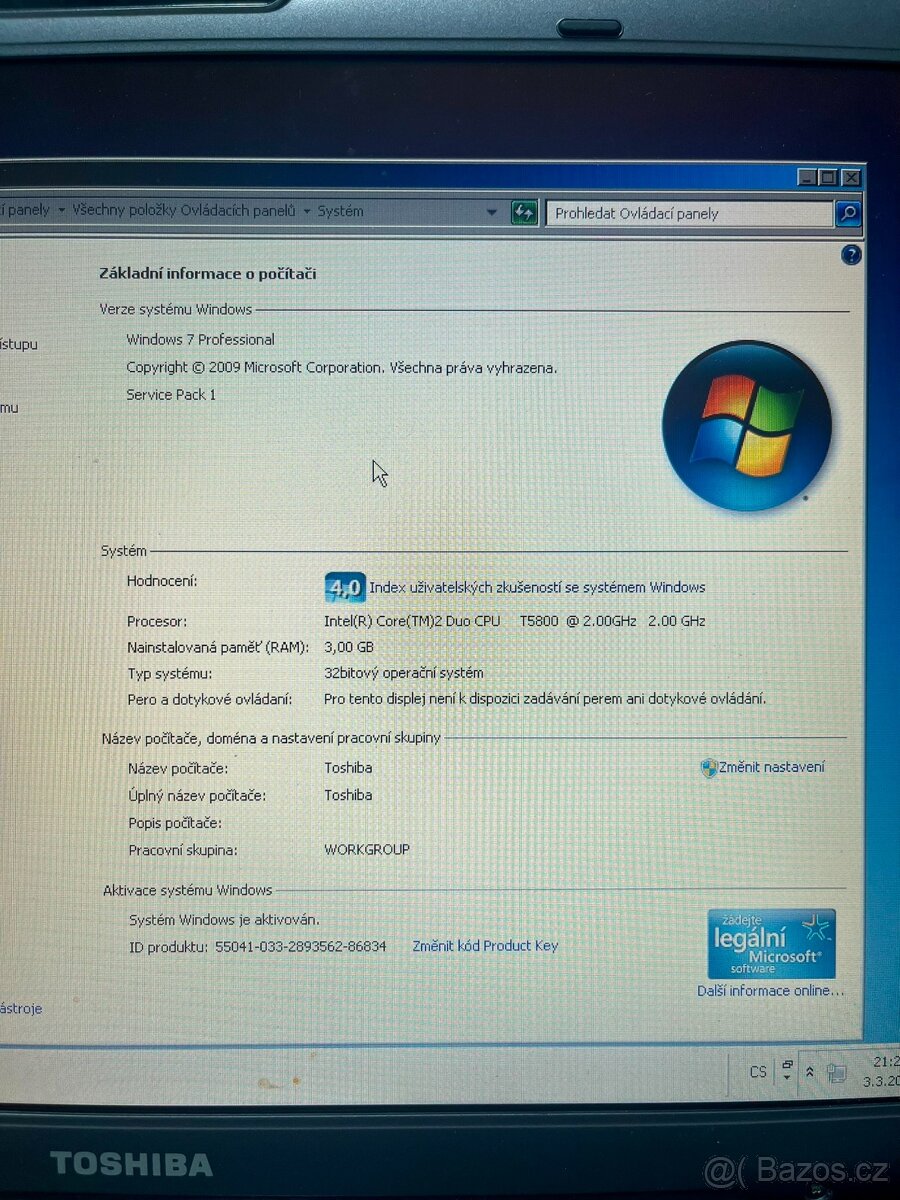Select the Systém breadcrumb item
This screenshot has width=900, height=1200.
click(341, 211)
